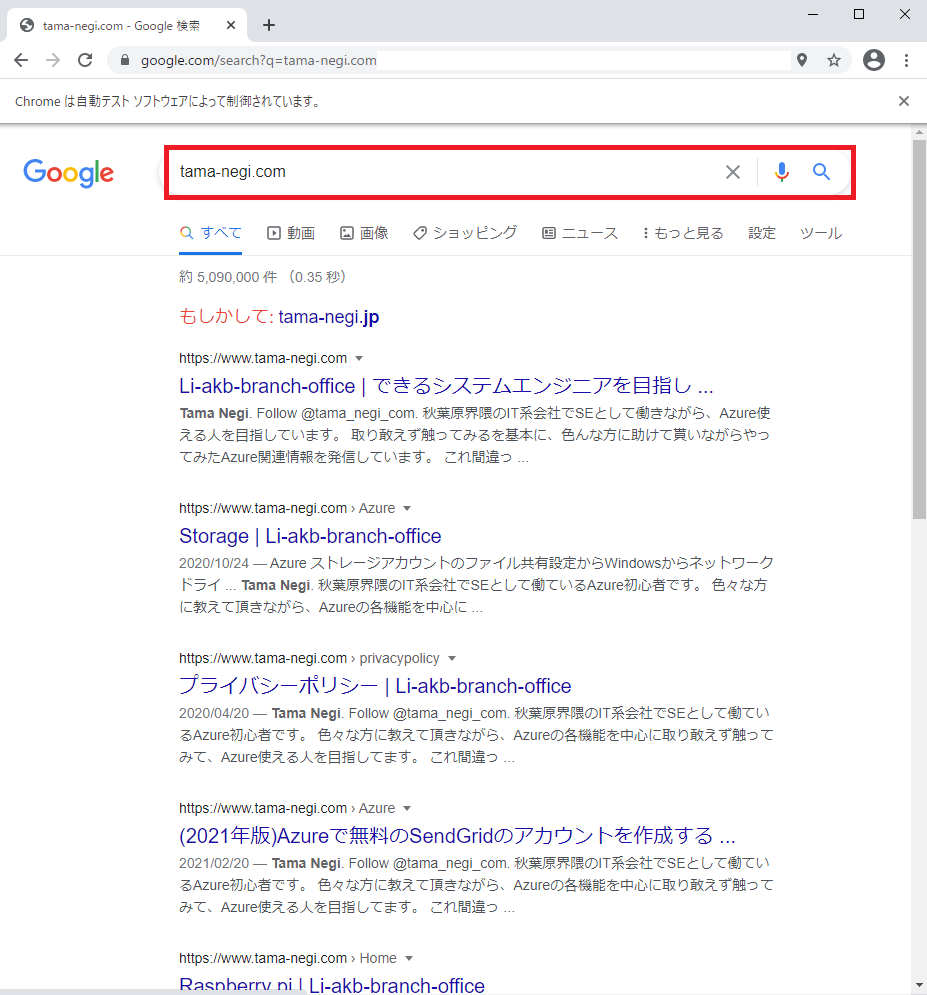Image resolution: width=927 pixels, height=995 pixels.
Task: Click the vertical scrollbar thumb
Action: [919, 329]
